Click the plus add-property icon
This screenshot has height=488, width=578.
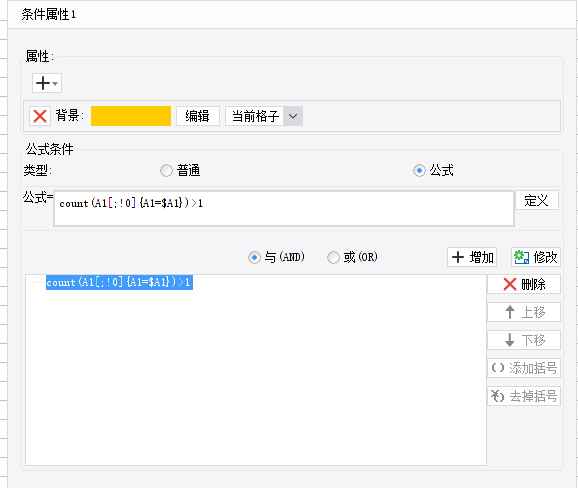click(43, 83)
